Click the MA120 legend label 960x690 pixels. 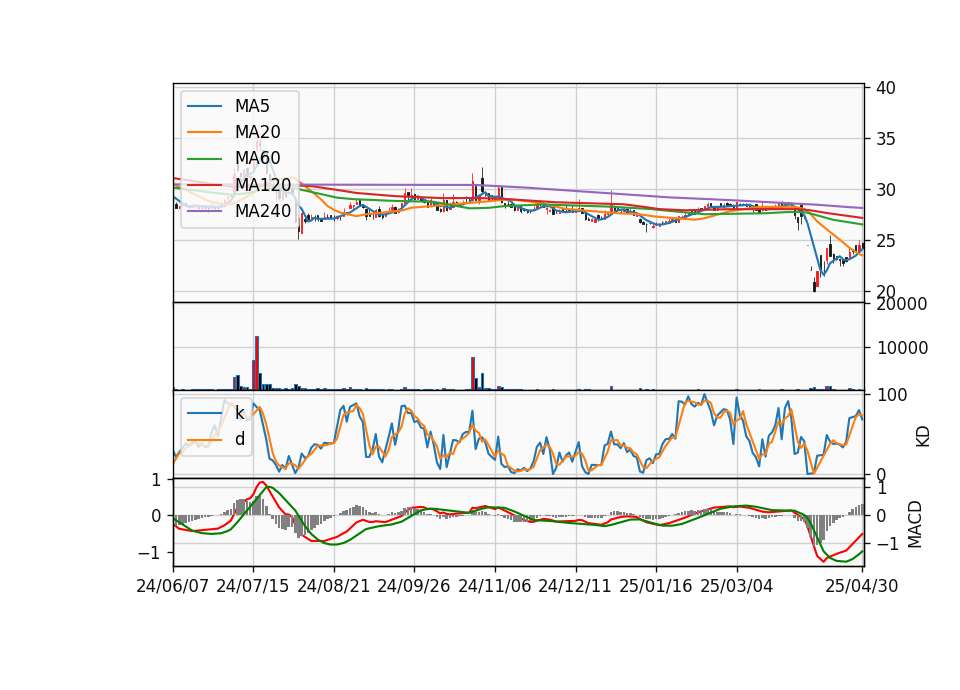[263, 184]
